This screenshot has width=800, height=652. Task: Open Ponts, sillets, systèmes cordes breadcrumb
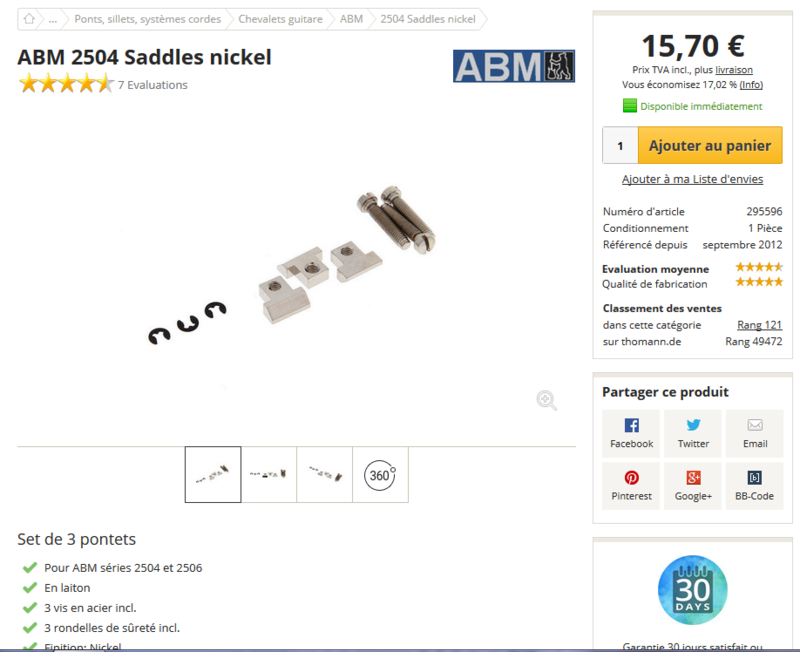coord(147,19)
